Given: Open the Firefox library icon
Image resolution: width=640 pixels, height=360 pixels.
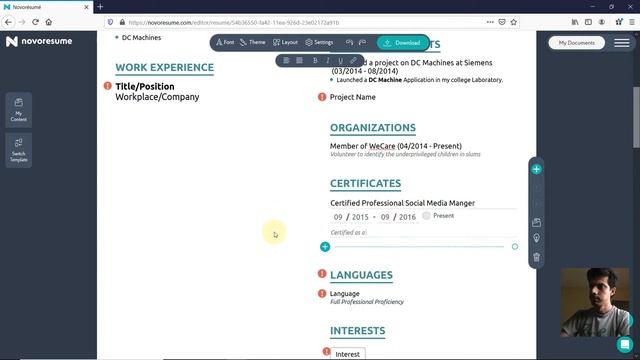Looking at the screenshot, I should (575, 22).
